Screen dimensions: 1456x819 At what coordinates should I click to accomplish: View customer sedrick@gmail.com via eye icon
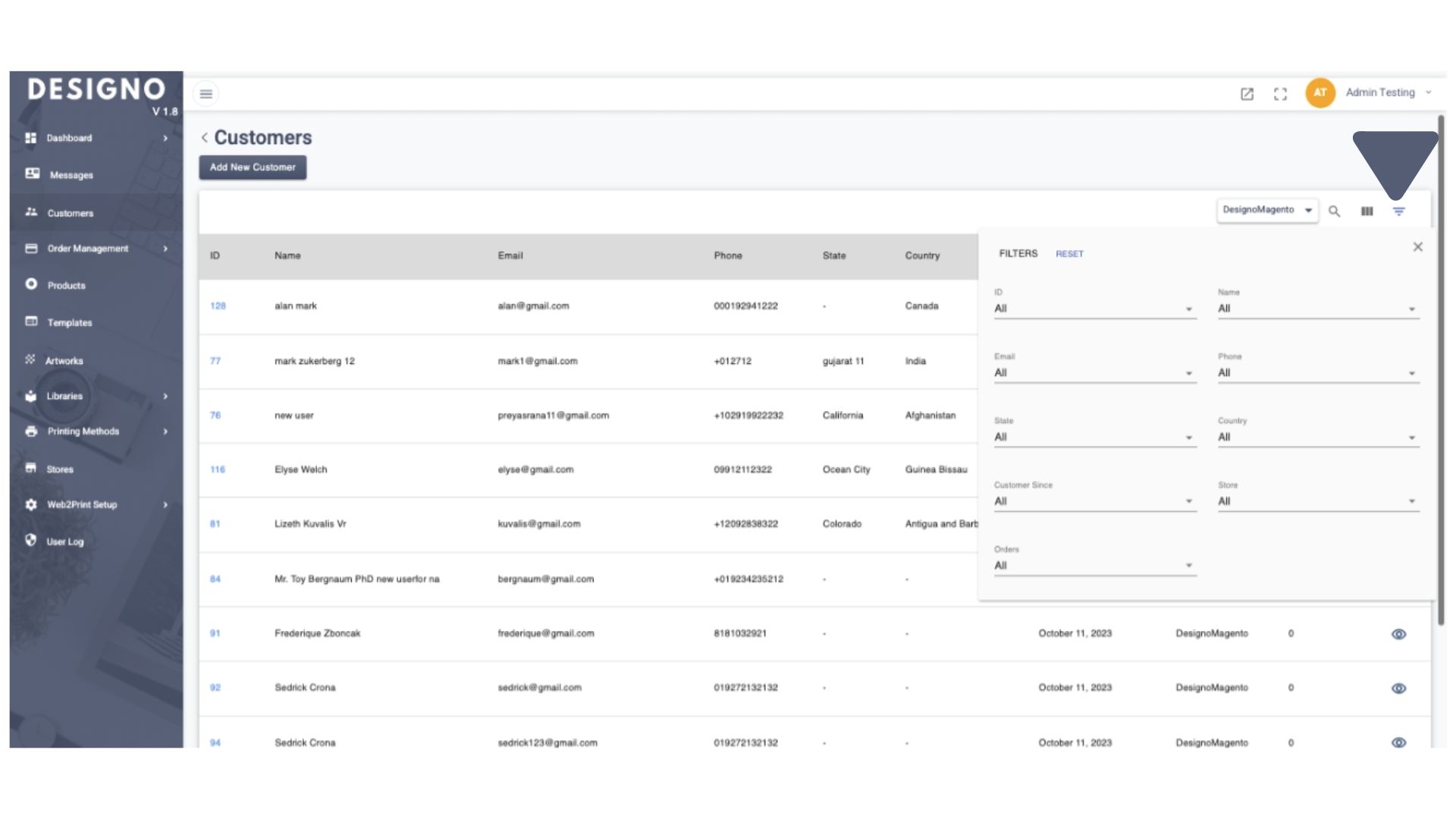coord(1398,689)
